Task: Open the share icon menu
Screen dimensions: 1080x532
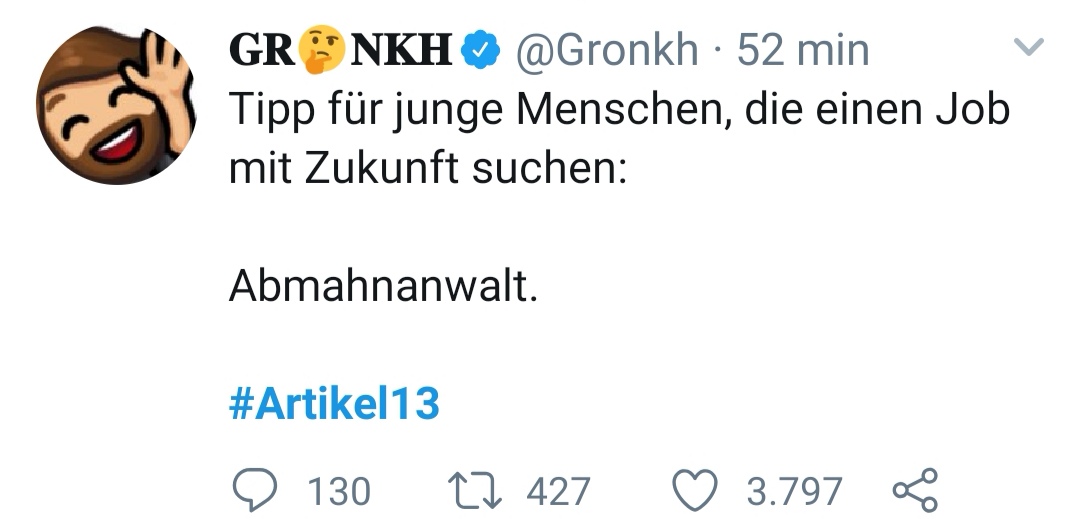Action: pos(914,490)
